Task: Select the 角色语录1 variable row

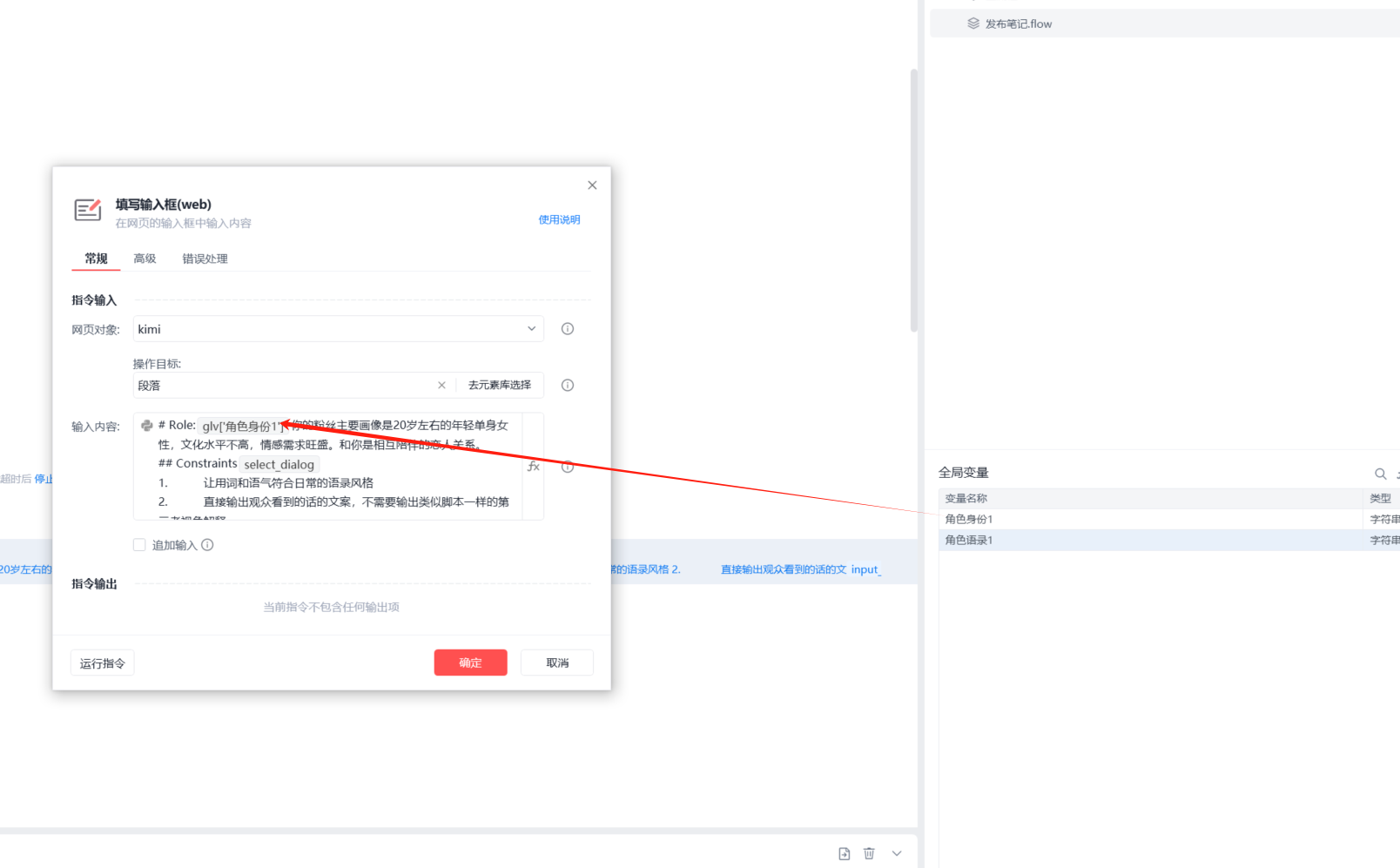Action: coord(1169,540)
